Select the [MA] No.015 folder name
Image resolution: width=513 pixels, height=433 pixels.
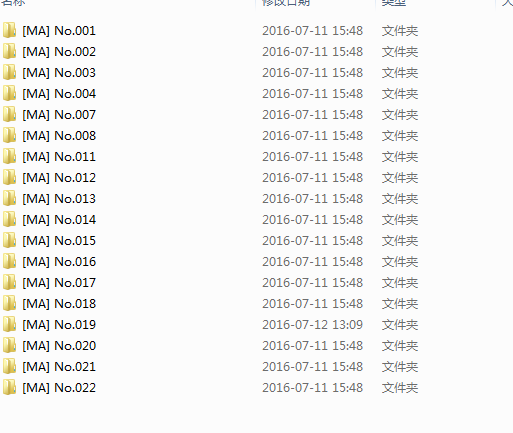tap(59, 241)
